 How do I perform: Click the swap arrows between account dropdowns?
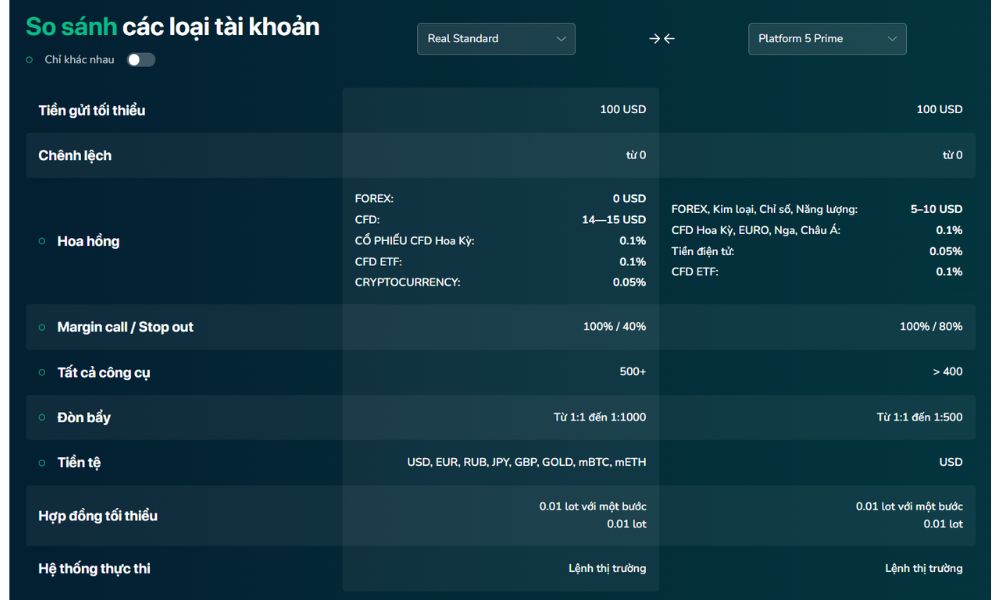pyautogui.click(x=661, y=39)
